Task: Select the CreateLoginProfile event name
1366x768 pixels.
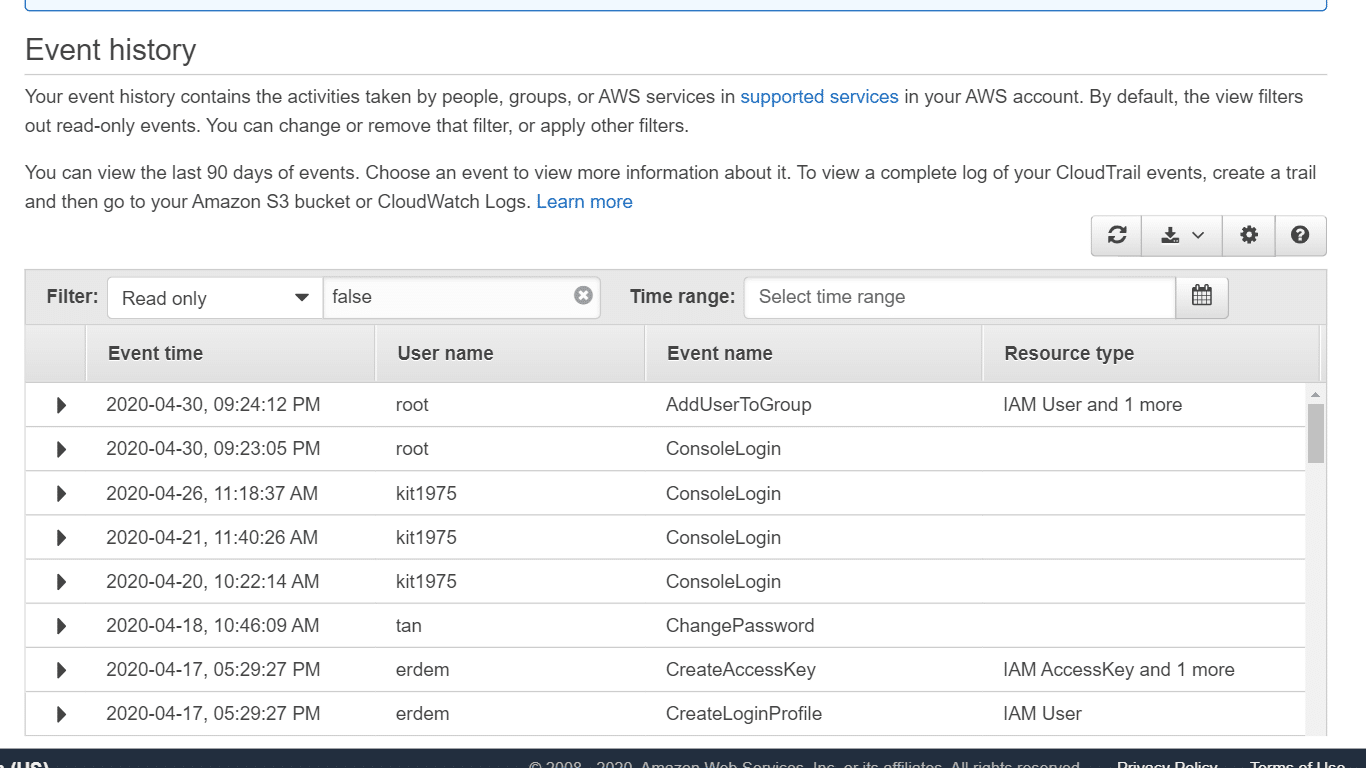Action: point(744,714)
